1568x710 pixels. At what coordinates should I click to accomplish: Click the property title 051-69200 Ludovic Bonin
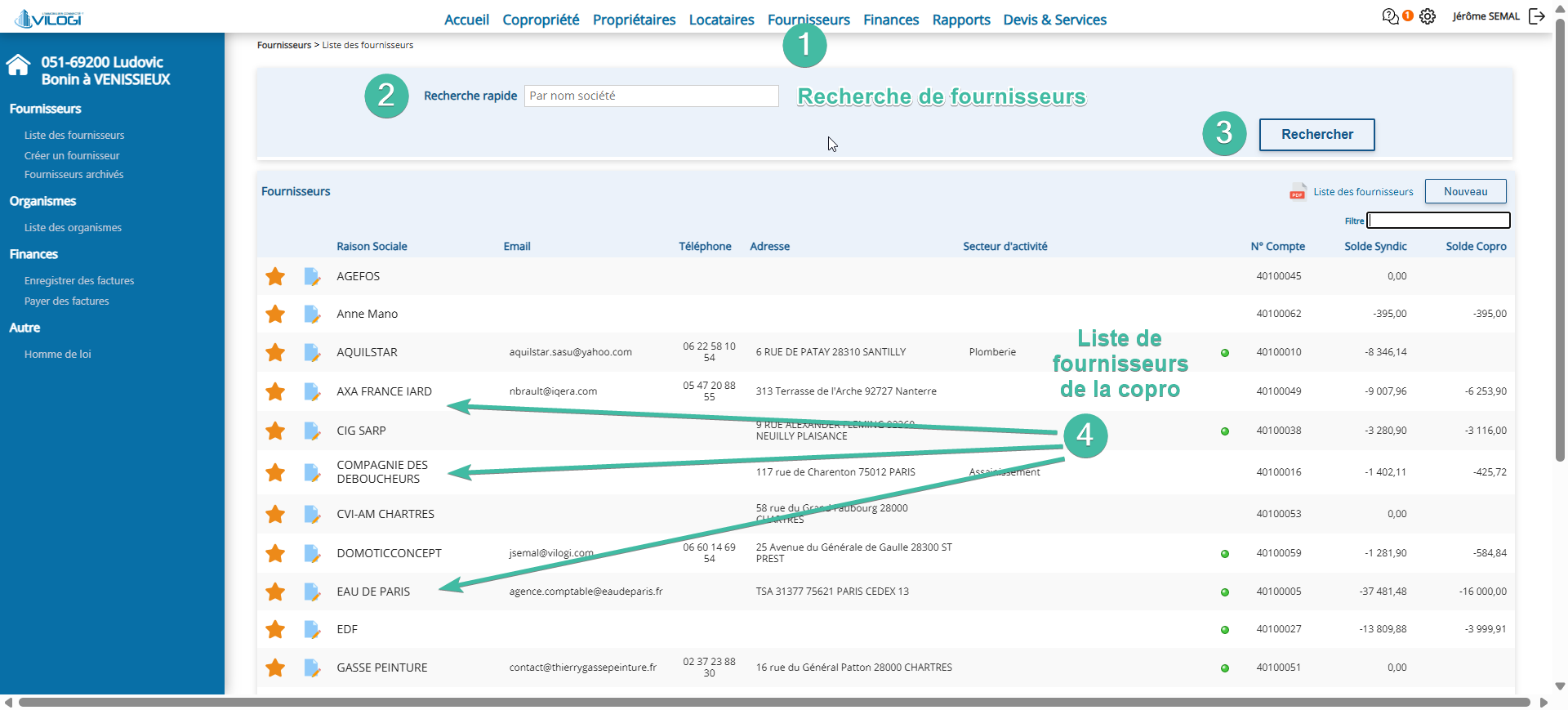pos(105,71)
